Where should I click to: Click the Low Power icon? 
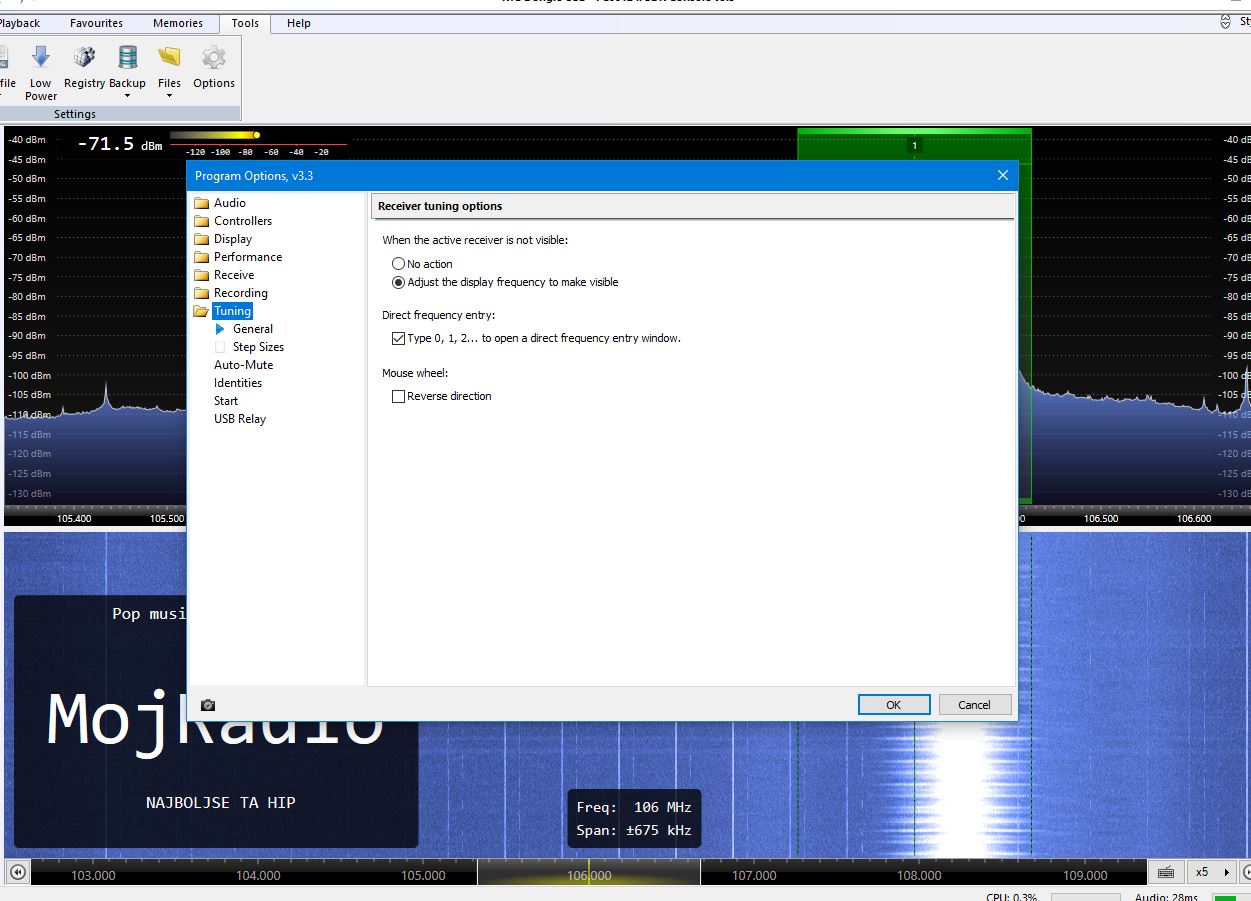tap(41, 58)
